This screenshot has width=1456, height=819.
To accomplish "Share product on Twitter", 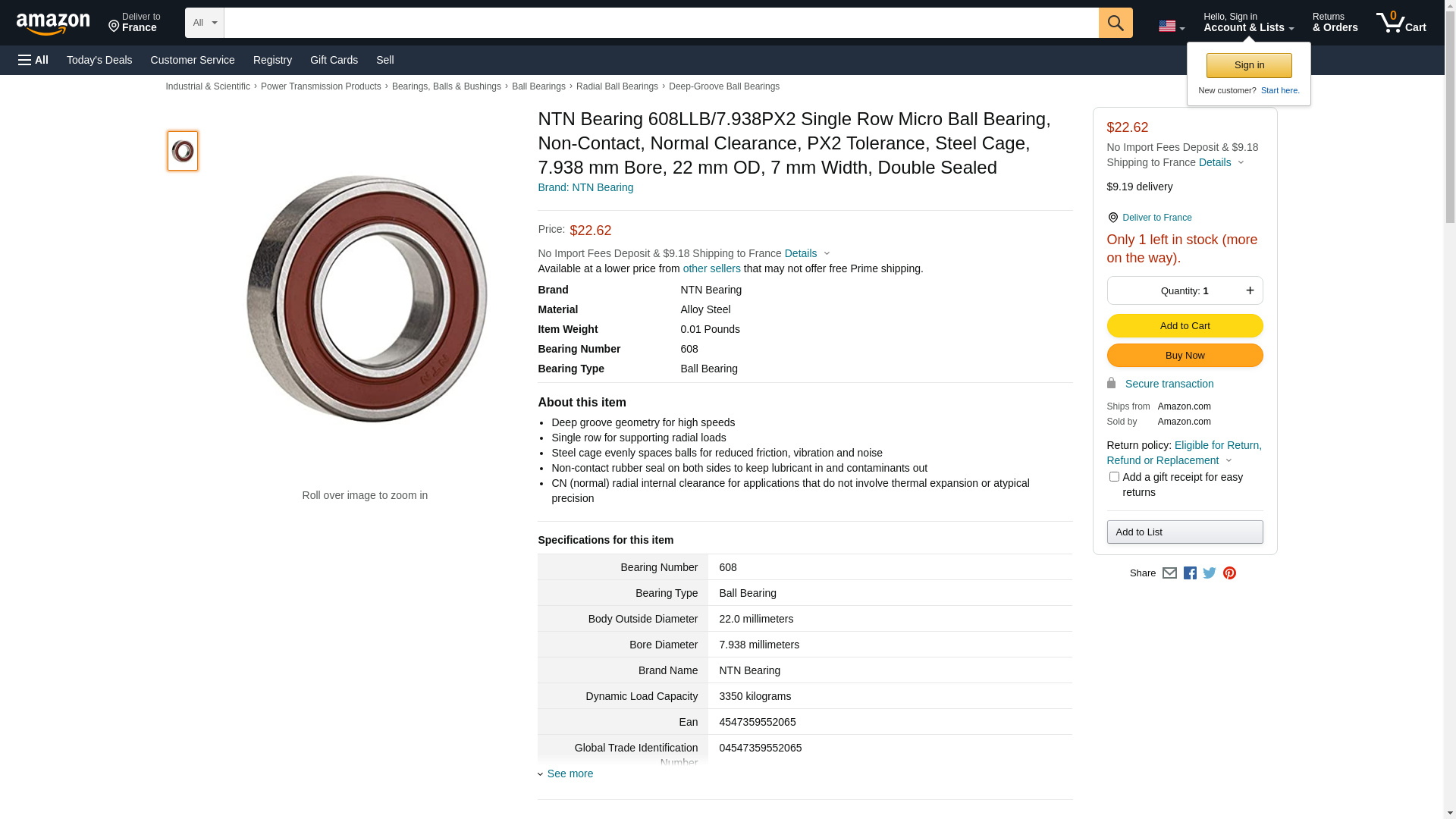I will [1210, 573].
